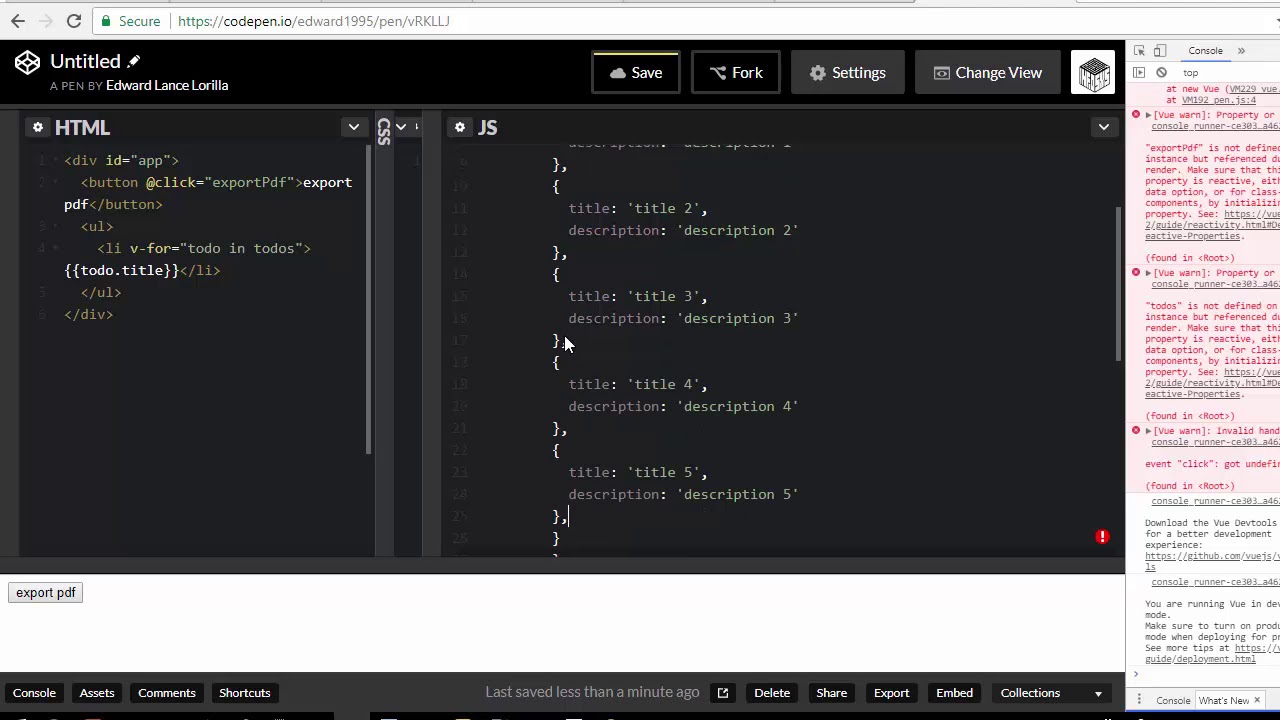Click the browser back arrow
The image size is (1280, 720).
18,20
